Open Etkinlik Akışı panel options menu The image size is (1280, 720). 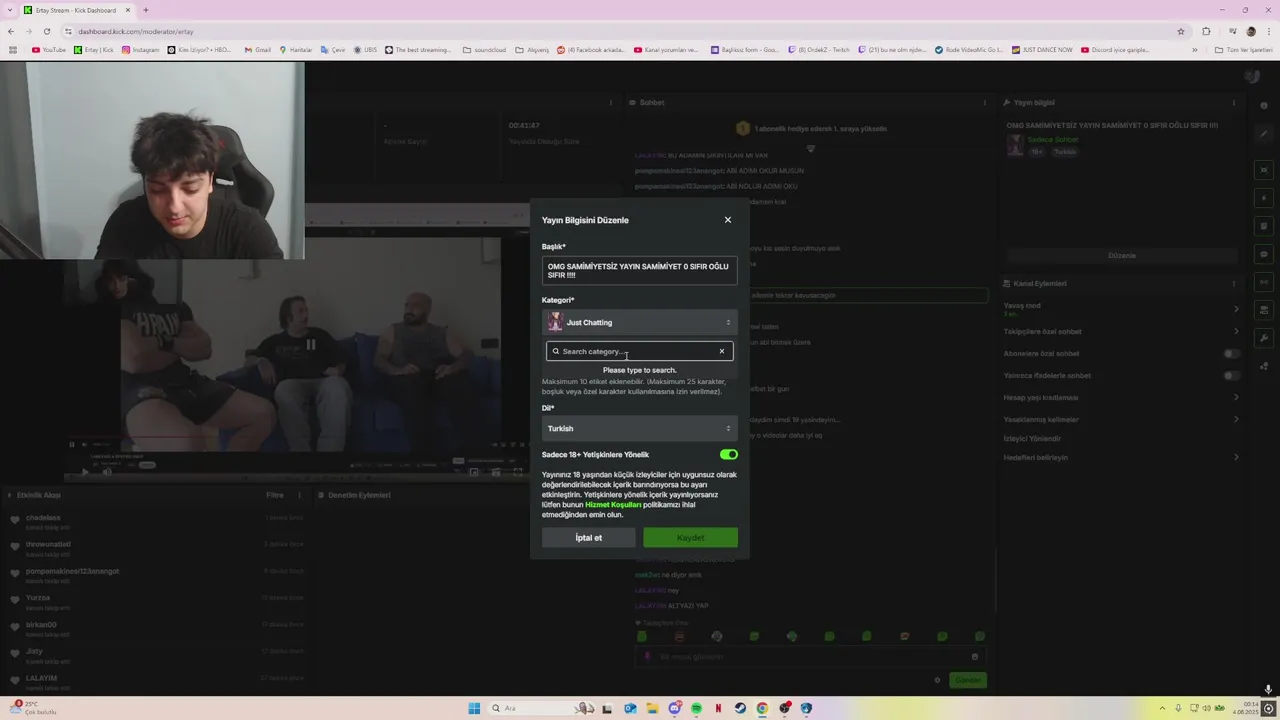point(299,495)
